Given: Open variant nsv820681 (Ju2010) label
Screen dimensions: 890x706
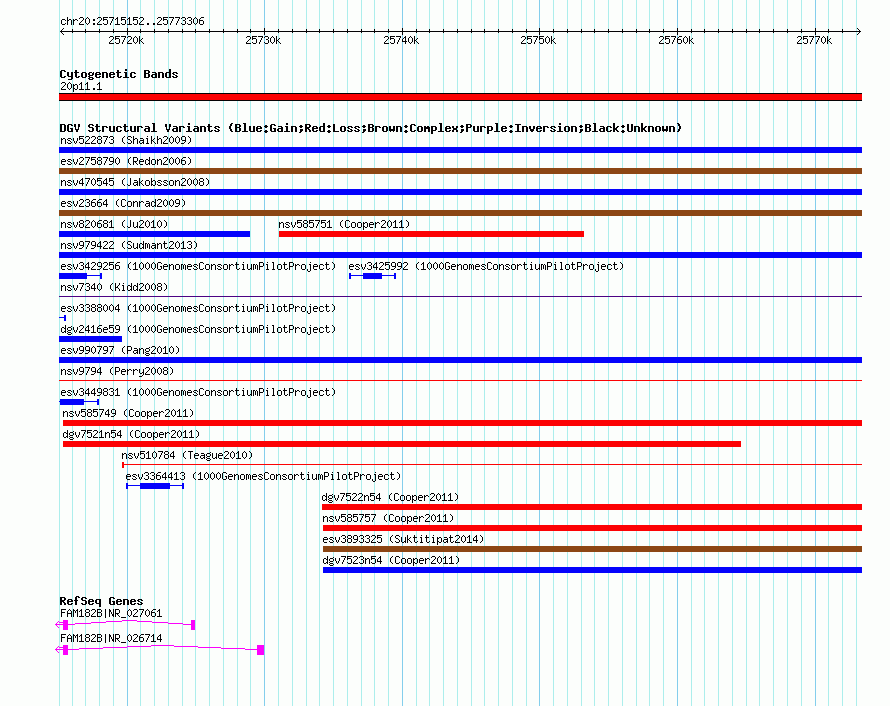Looking at the screenshot, I should point(114,224).
